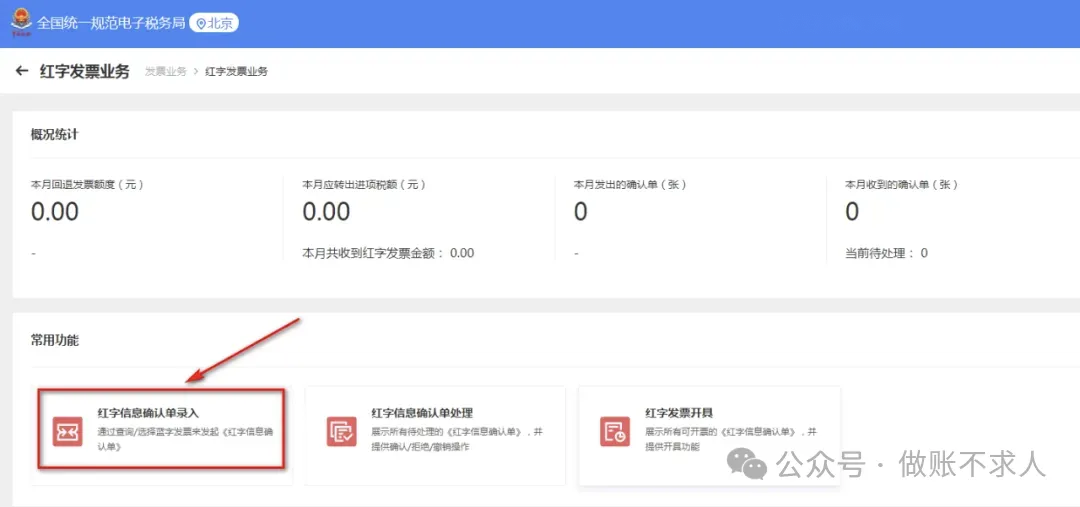Image resolution: width=1080 pixels, height=507 pixels.
Task: Click description text of 红字发票开具
Action: tap(731, 439)
